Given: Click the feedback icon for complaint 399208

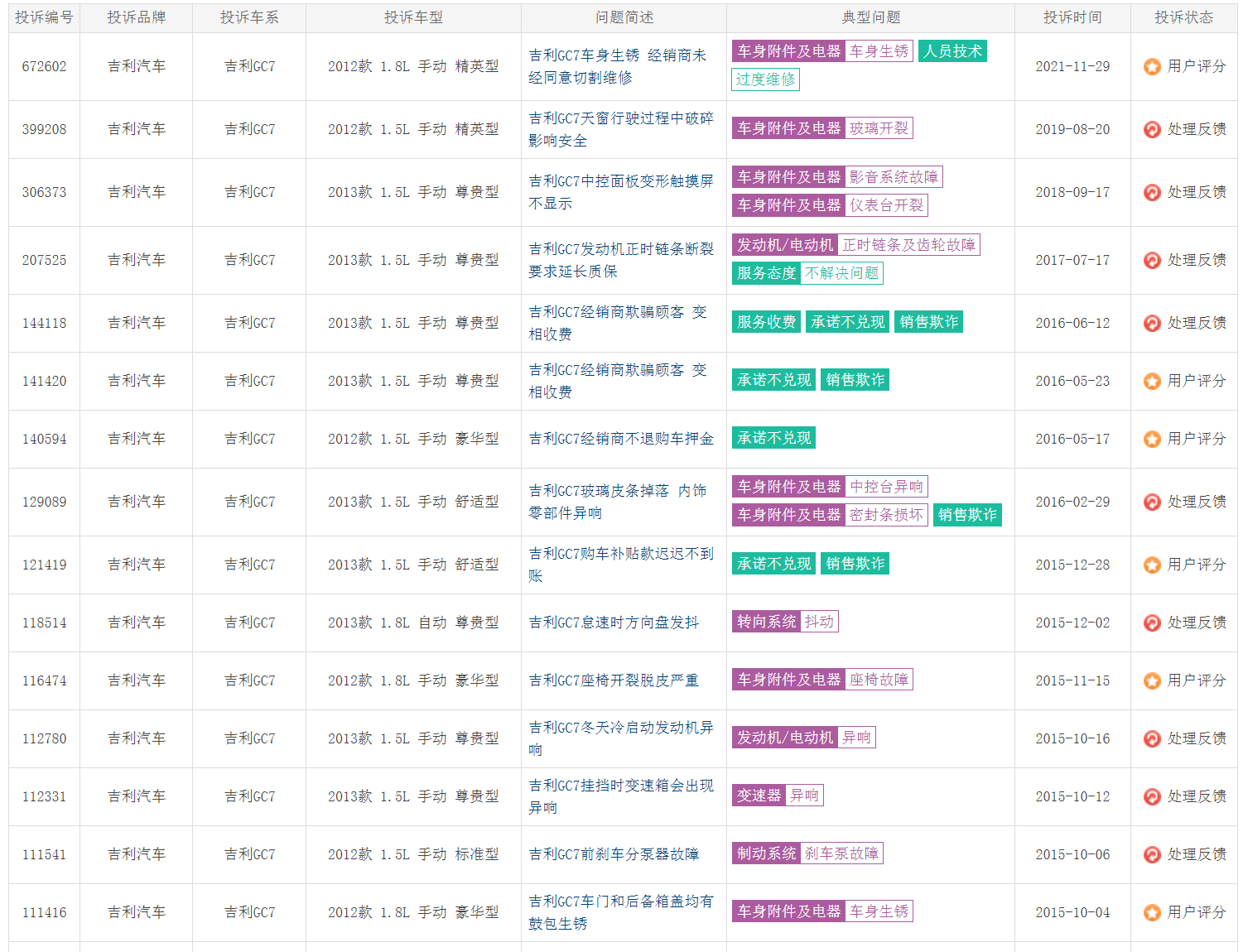Looking at the screenshot, I should (1152, 129).
